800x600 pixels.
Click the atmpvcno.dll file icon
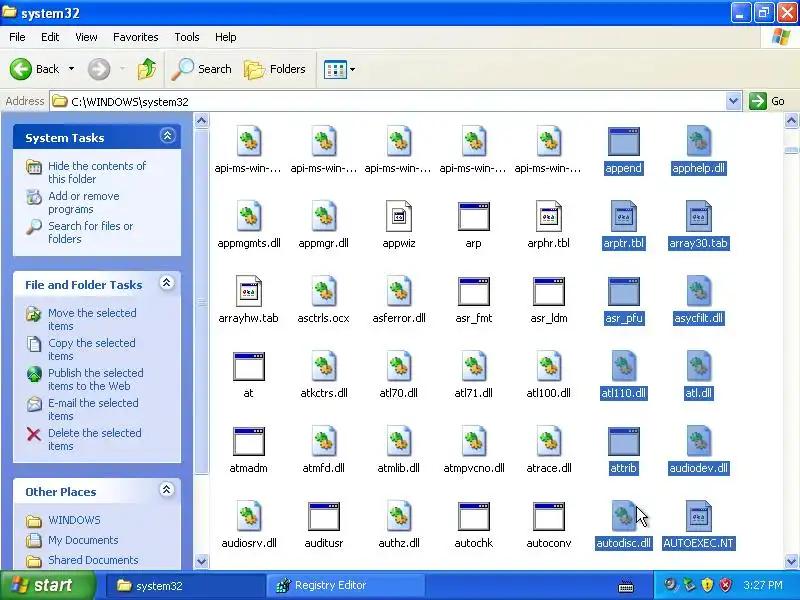[473, 441]
